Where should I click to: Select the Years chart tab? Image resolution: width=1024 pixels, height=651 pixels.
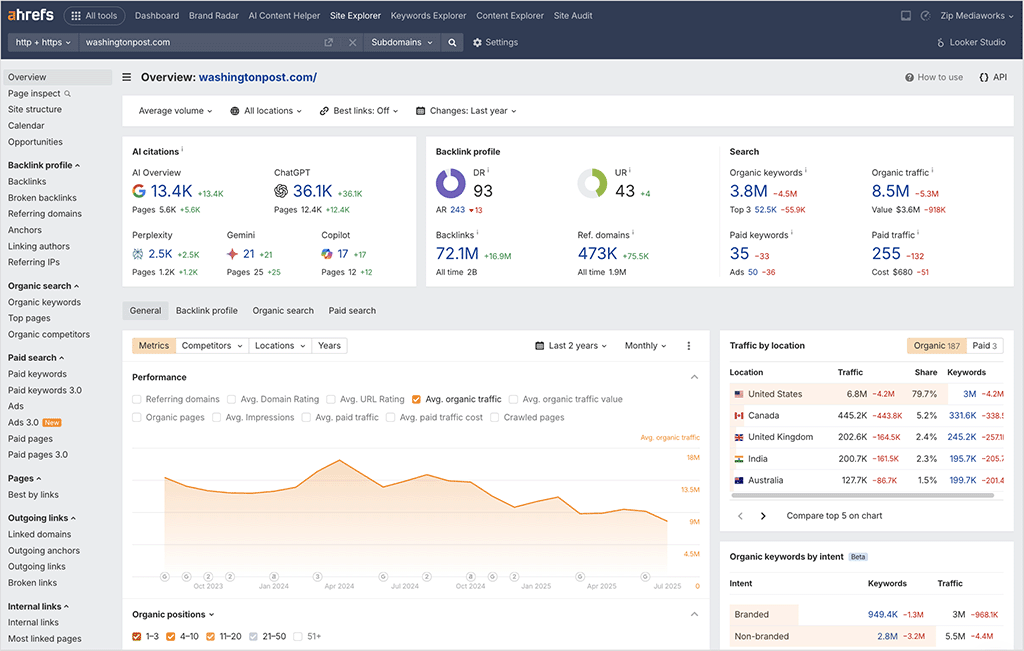point(329,346)
